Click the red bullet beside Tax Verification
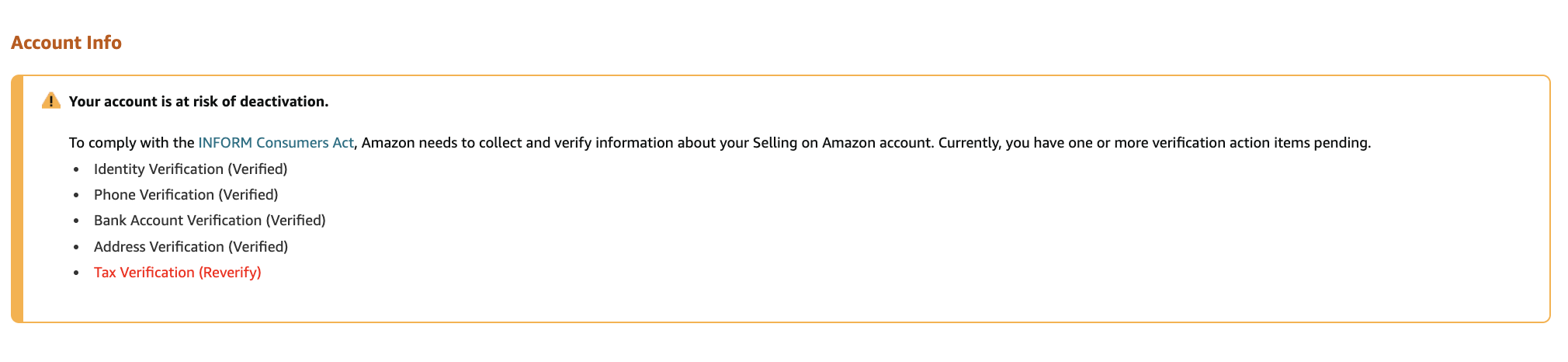This screenshot has height=362, width=1568. [x=76, y=273]
